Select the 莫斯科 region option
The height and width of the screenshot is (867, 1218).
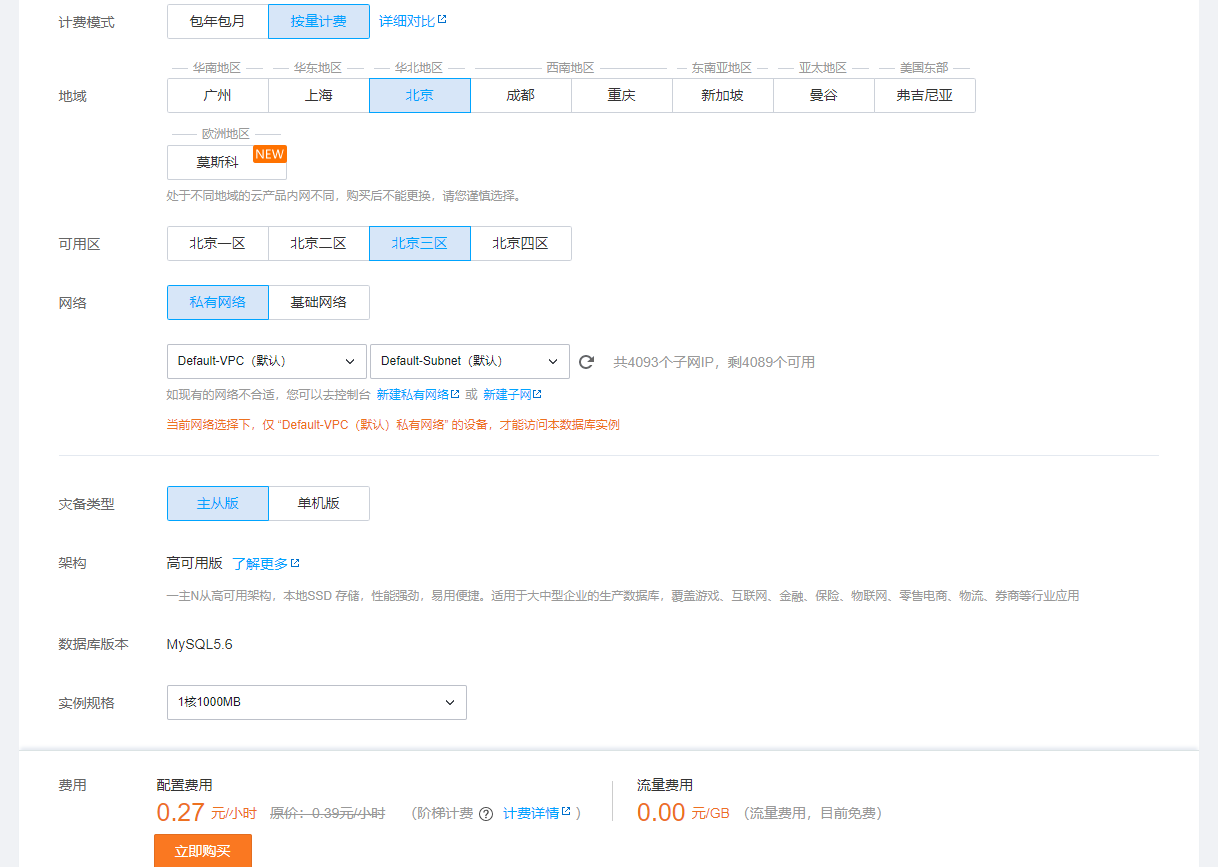[x=220, y=162]
